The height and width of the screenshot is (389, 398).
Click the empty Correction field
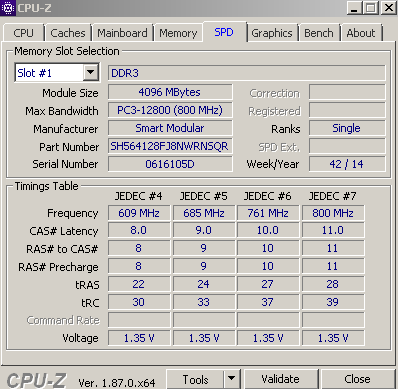[347, 92]
